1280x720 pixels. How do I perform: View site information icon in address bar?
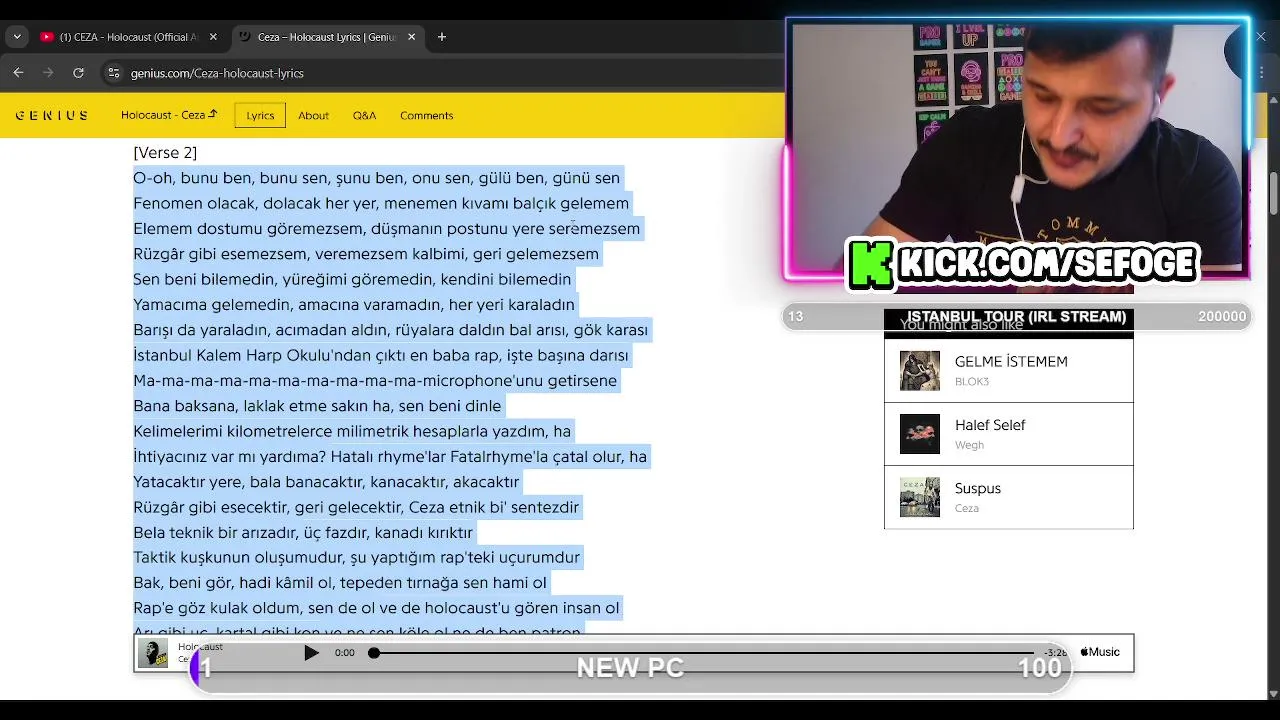tap(114, 73)
